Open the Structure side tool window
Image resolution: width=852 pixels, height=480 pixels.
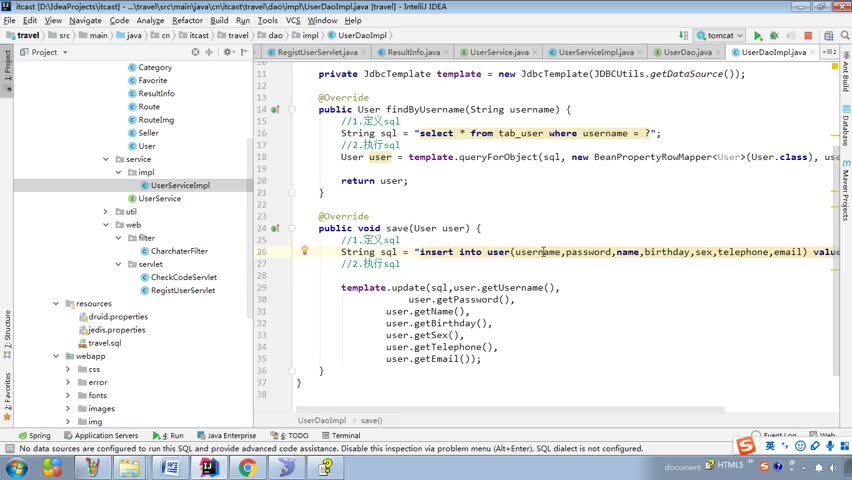7,334
